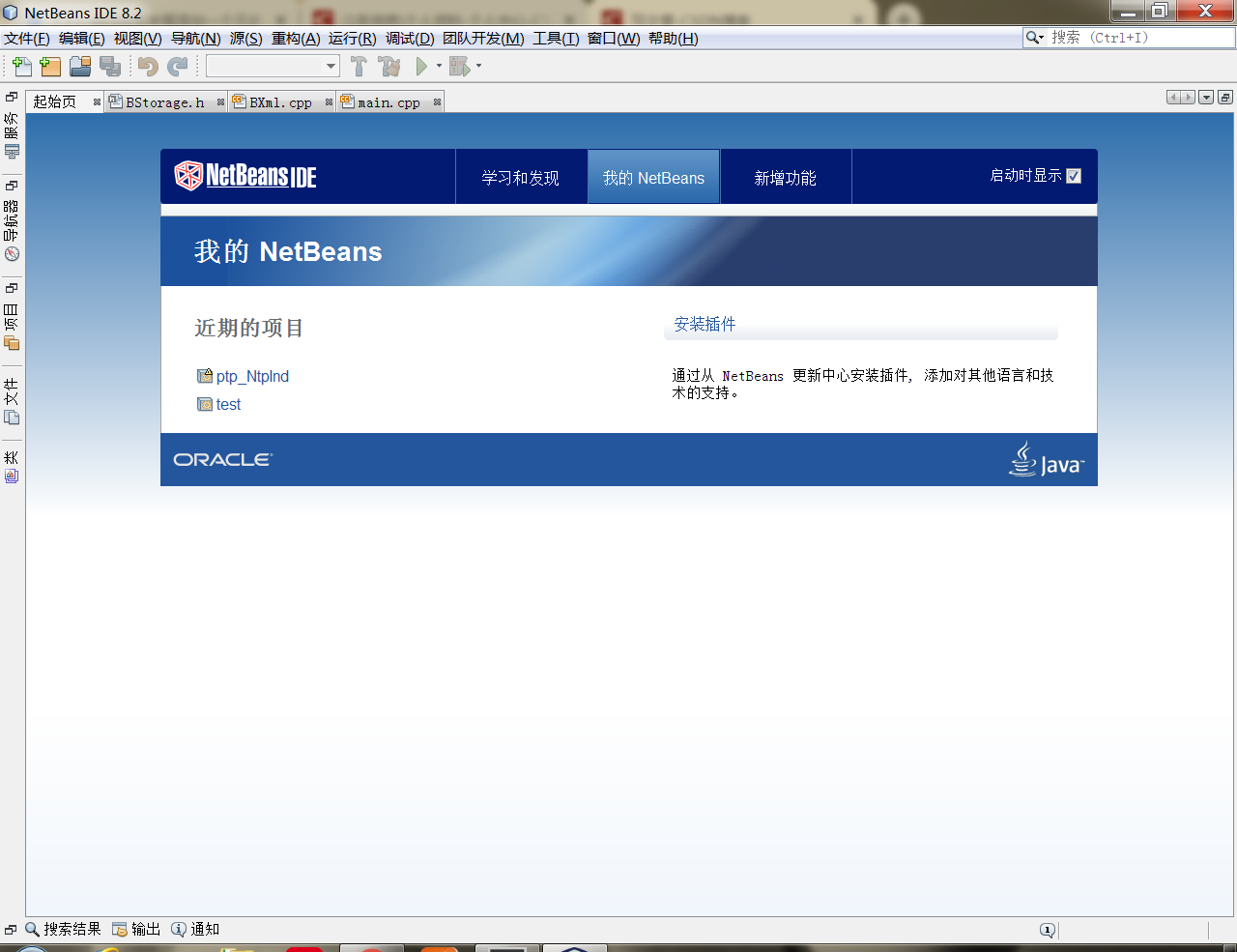
Task: Click the Java logo in the footer
Action: (x=1047, y=460)
